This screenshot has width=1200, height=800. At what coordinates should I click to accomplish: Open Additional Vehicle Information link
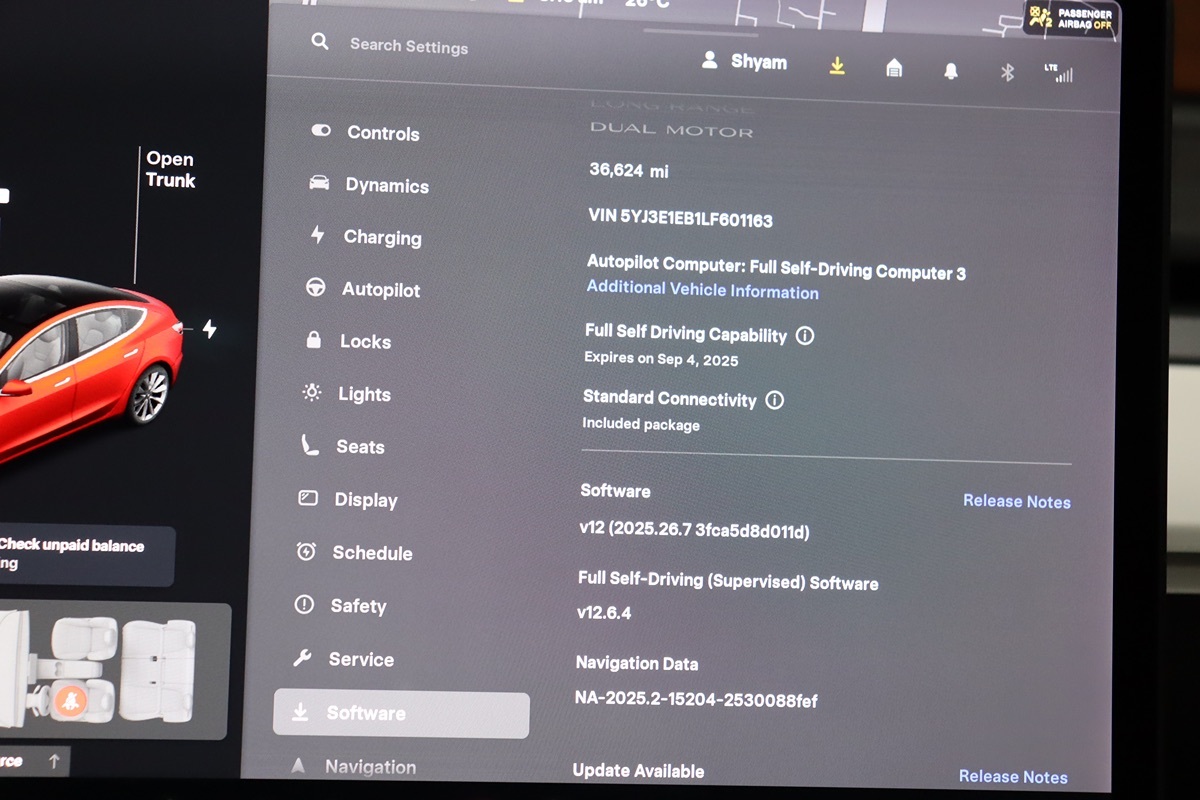(x=702, y=290)
